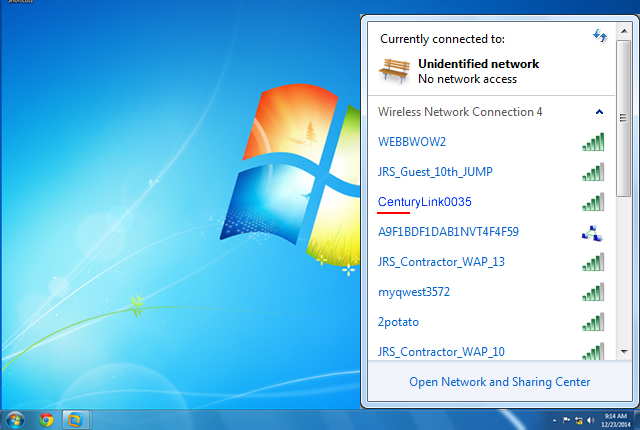Click scroll down arrow in network list
640x430 pixels.
pyautogui.click(x=624, y=351)
